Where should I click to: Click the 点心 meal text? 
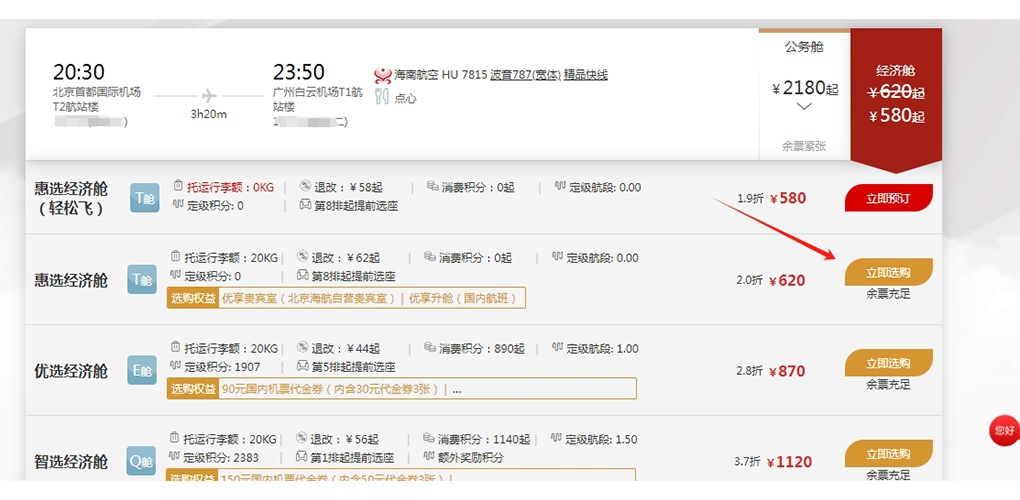click(x=405, y=98)
